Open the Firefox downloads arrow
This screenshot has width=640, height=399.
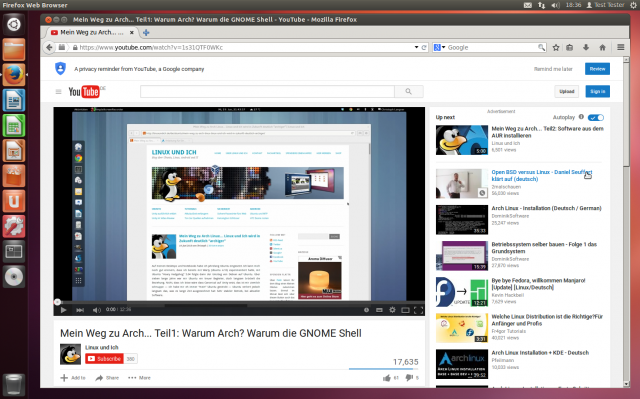click(x=586, y=47)
